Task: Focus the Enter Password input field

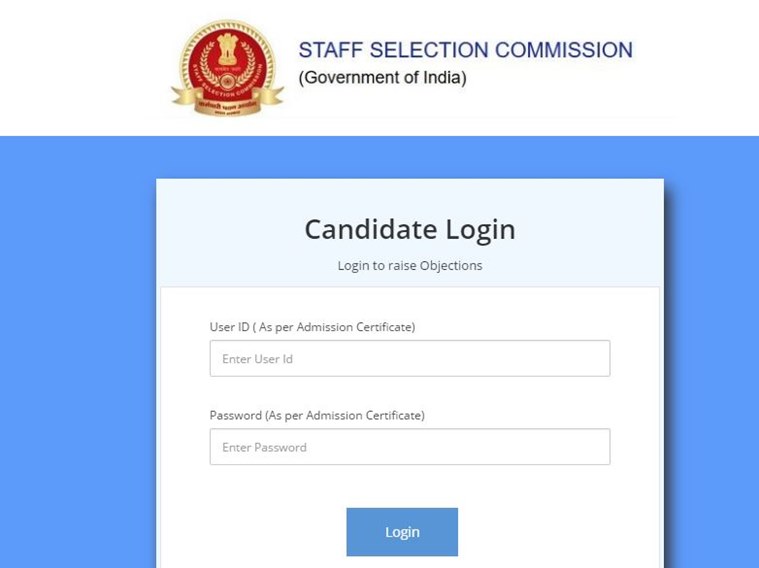Action: point(410,446)
